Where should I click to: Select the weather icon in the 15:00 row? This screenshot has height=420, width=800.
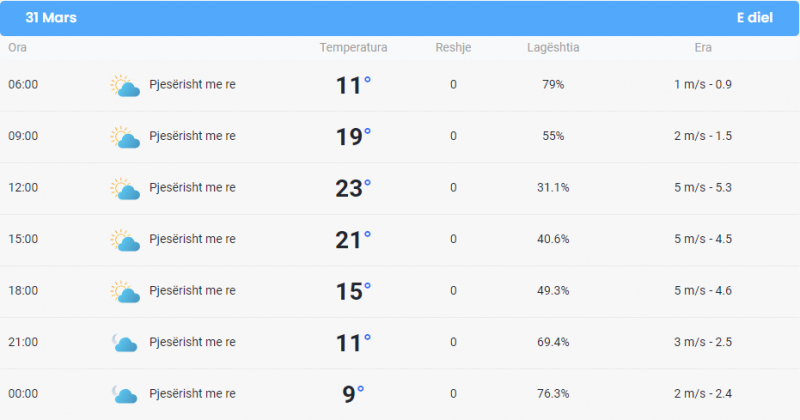[125, 240]
